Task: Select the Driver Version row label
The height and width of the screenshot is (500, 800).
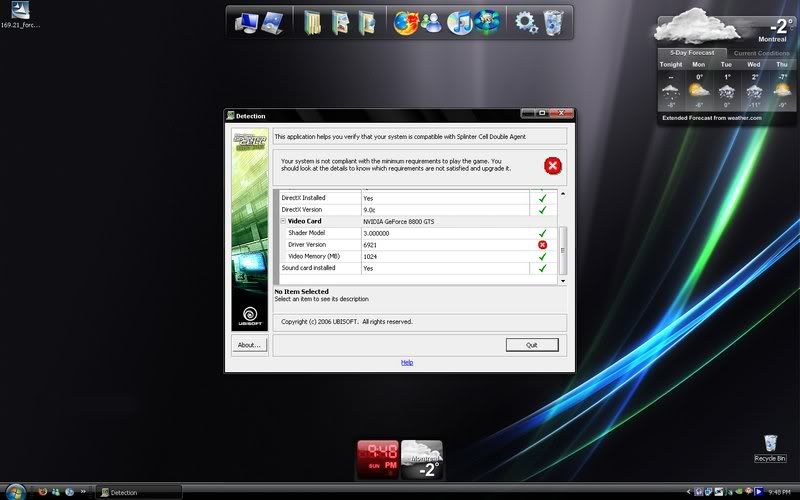Action: pos(307,244)
